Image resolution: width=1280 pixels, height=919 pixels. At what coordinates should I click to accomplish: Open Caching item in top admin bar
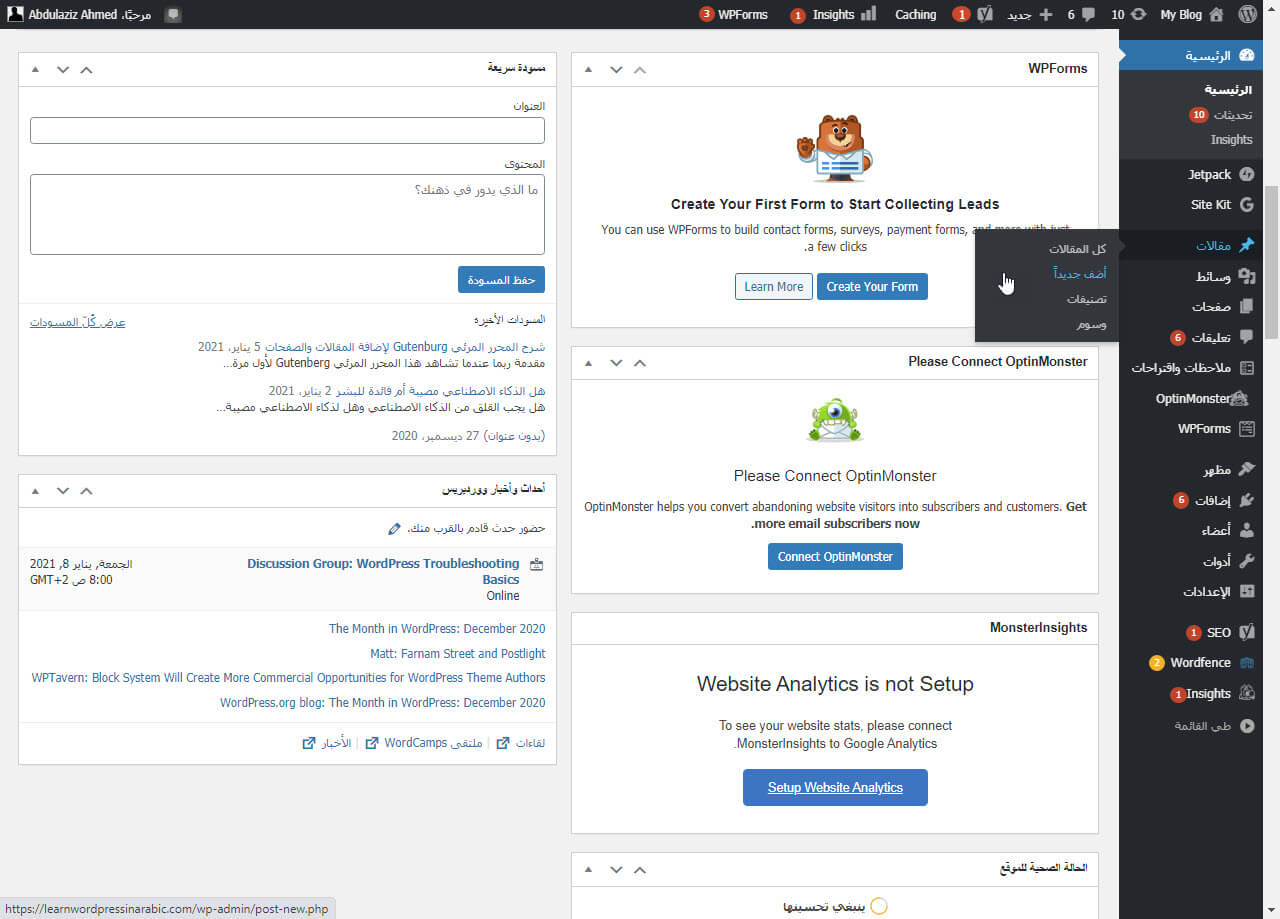coord(915,15)
